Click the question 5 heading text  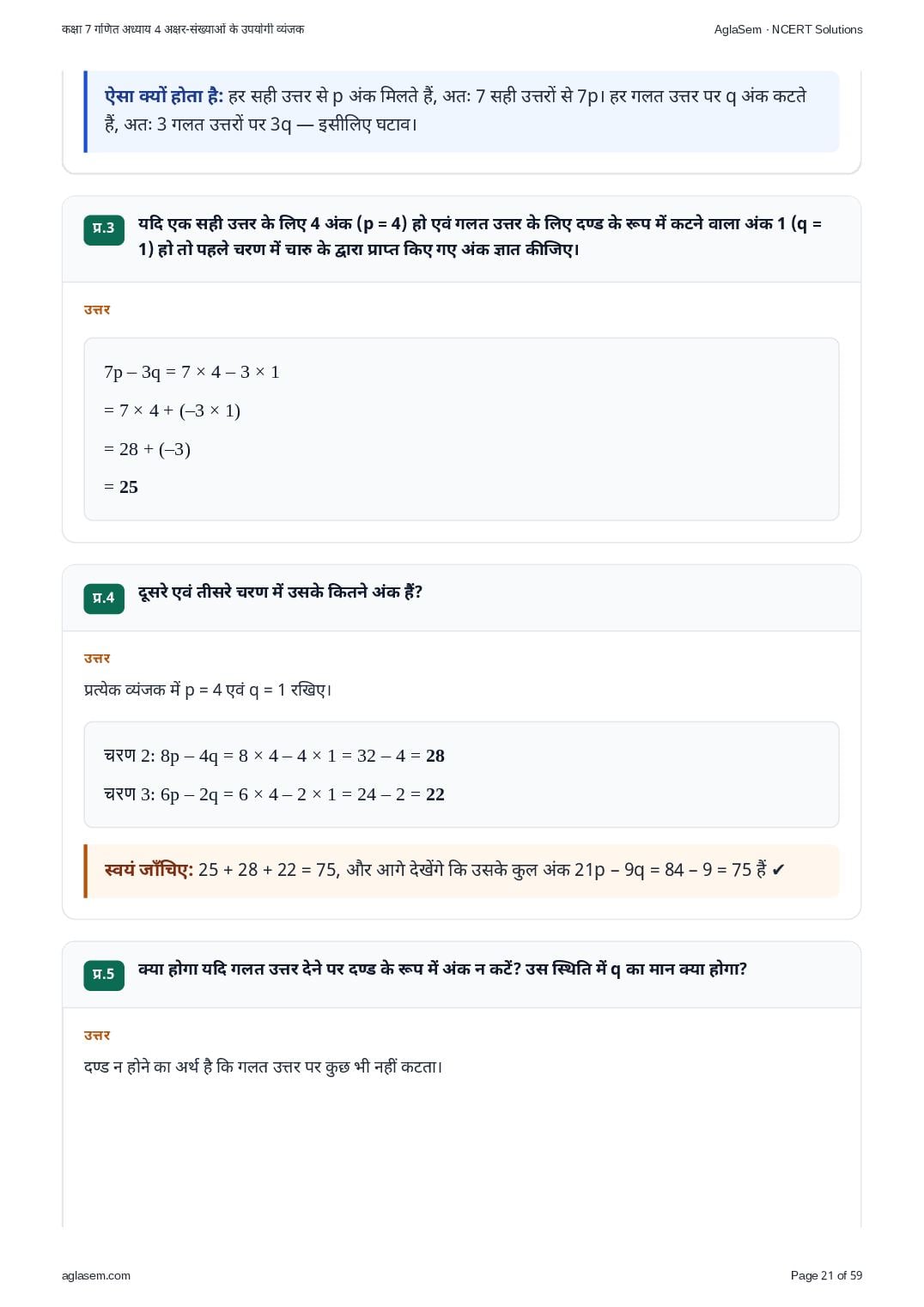(x=442, y=969)
